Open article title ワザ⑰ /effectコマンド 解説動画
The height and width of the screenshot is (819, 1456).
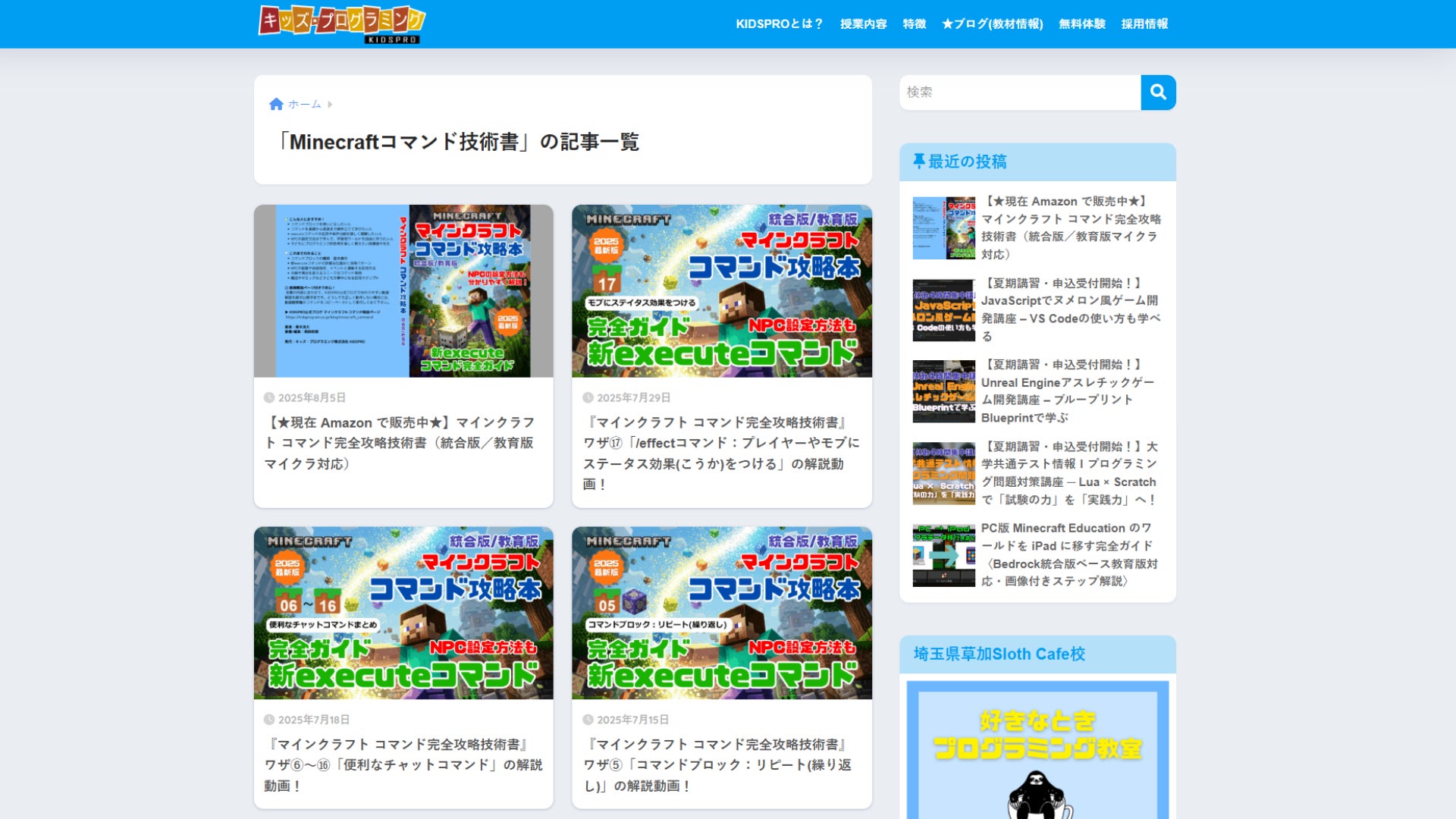pos(721,453)
